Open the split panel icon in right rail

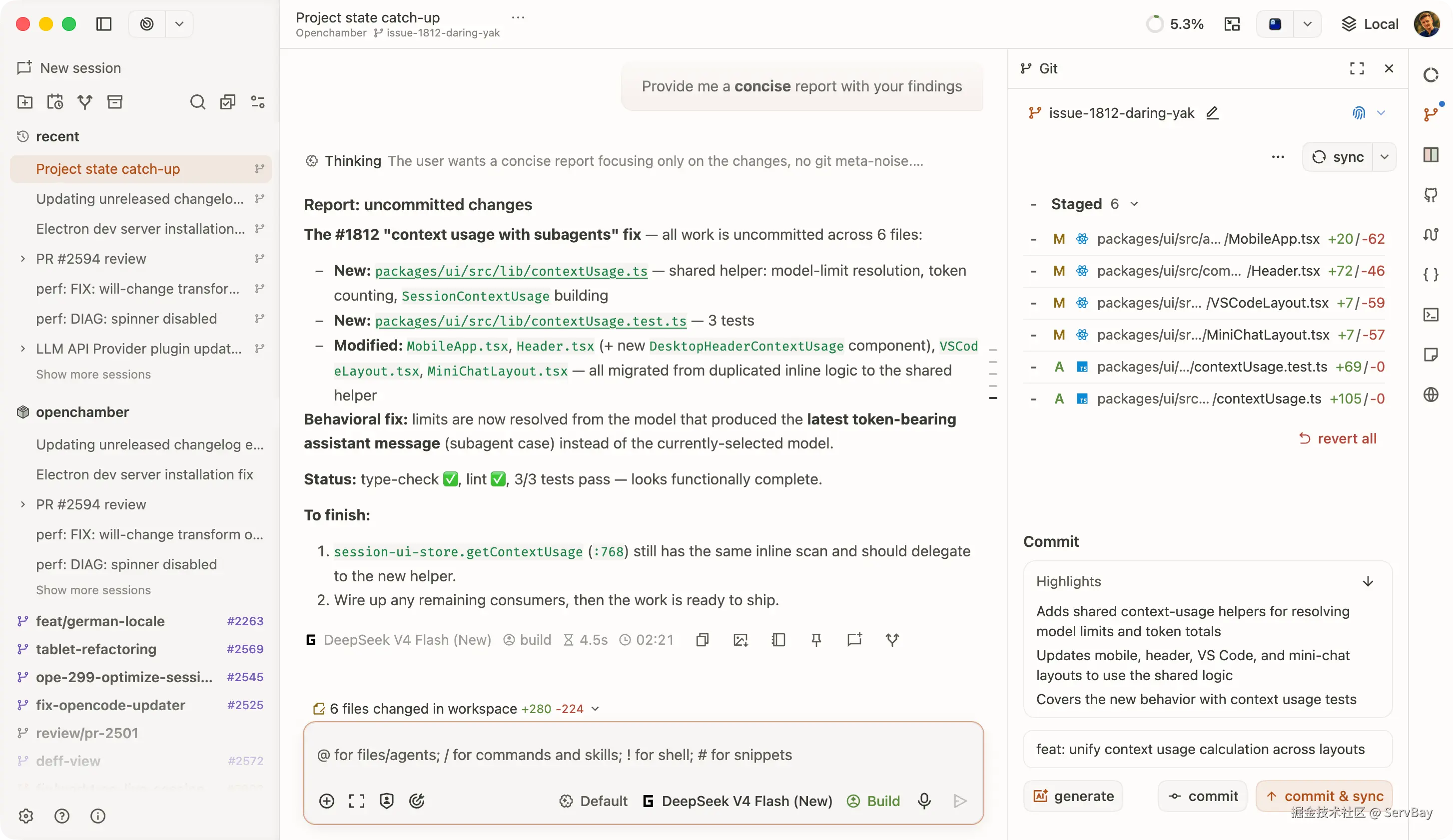pos(1431,154)
